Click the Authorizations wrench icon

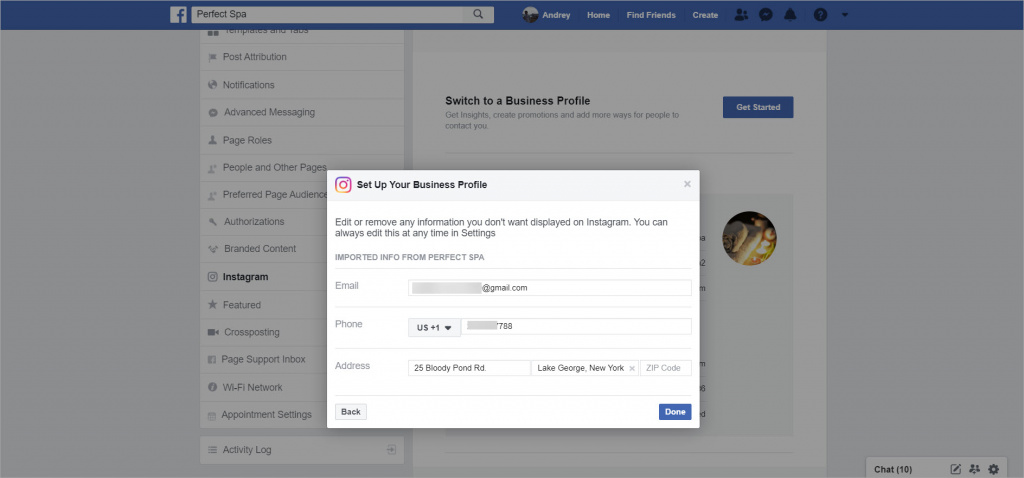212,222
